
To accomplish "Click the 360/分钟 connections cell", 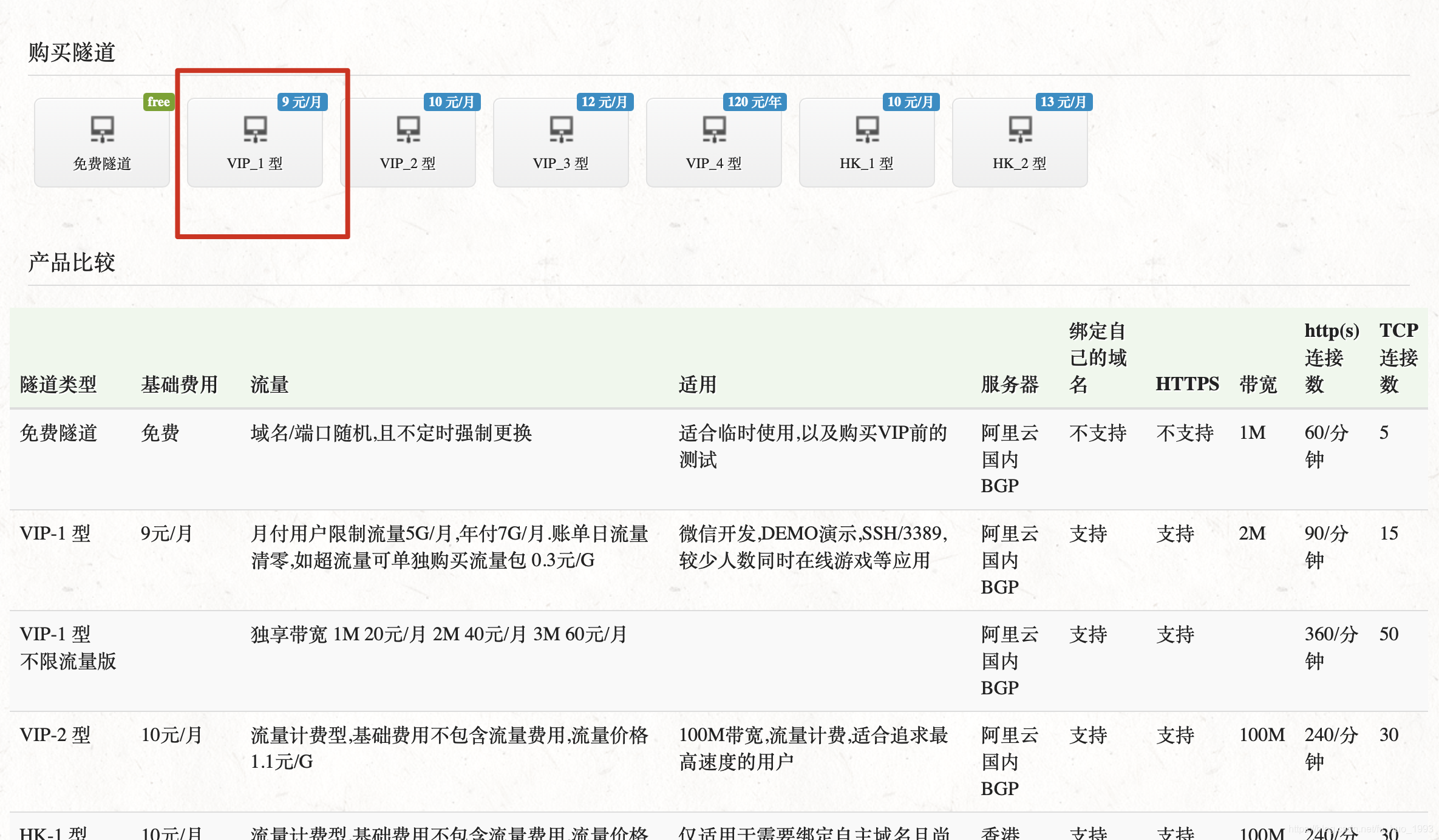I will coord(1331,648).
